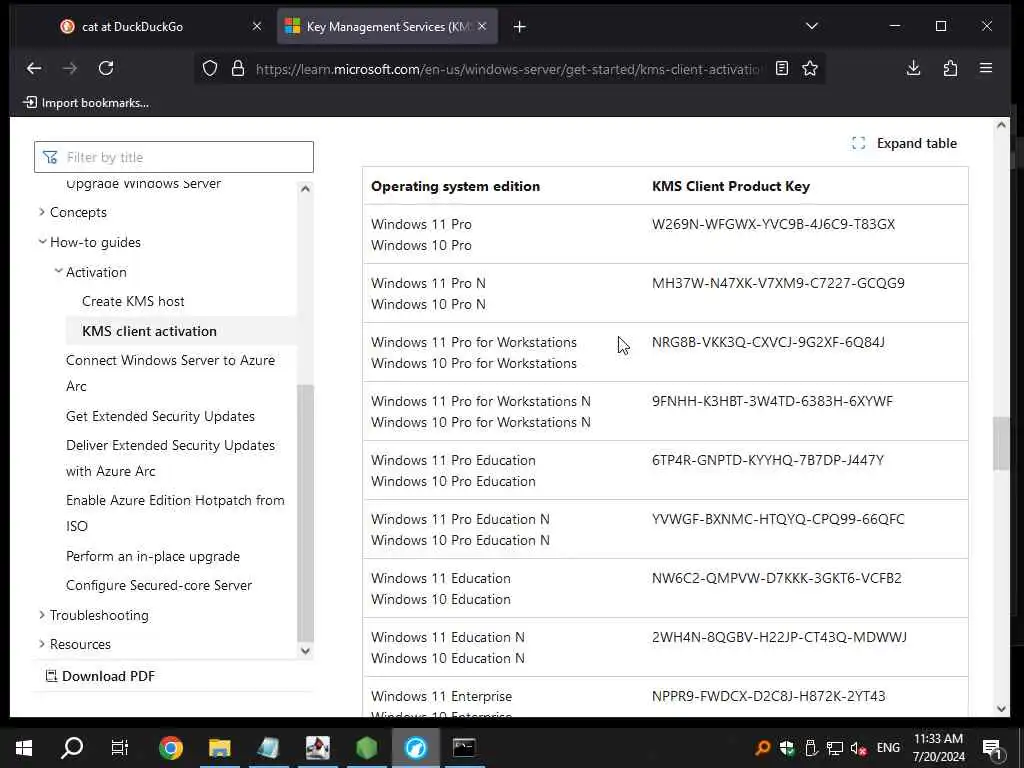Expand the Concepts tree node
Viewport: 1024px width, 768px height.
tap(42, 212)
